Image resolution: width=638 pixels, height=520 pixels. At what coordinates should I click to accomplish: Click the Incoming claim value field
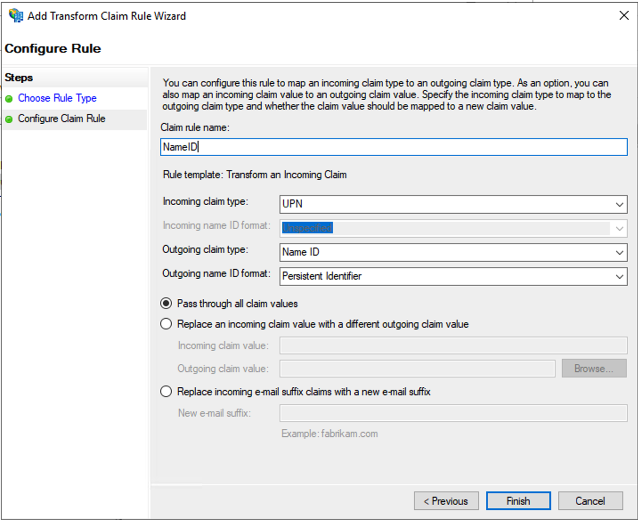pyautogui.click(x=453, y=346)
